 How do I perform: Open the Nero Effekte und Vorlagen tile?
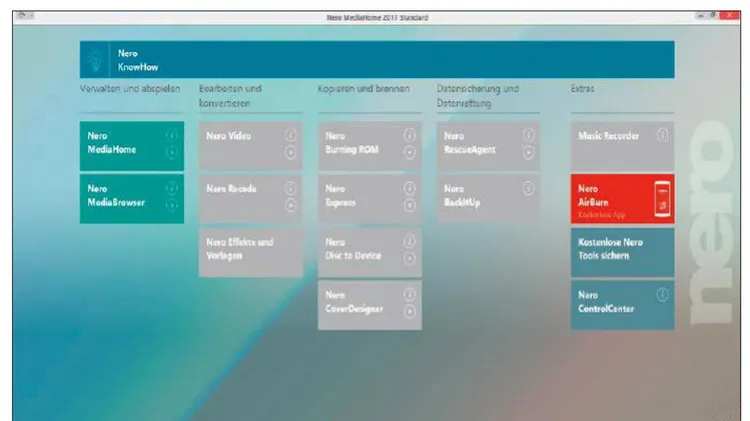251,252
